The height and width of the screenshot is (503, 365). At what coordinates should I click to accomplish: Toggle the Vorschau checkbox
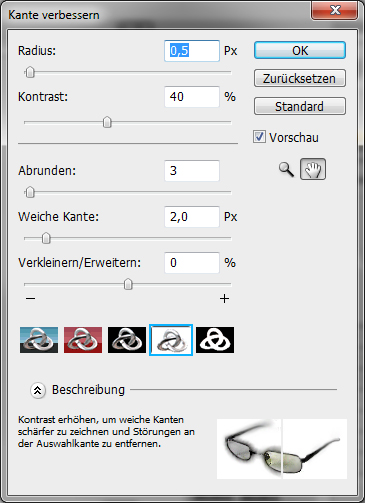click(259, 137)
